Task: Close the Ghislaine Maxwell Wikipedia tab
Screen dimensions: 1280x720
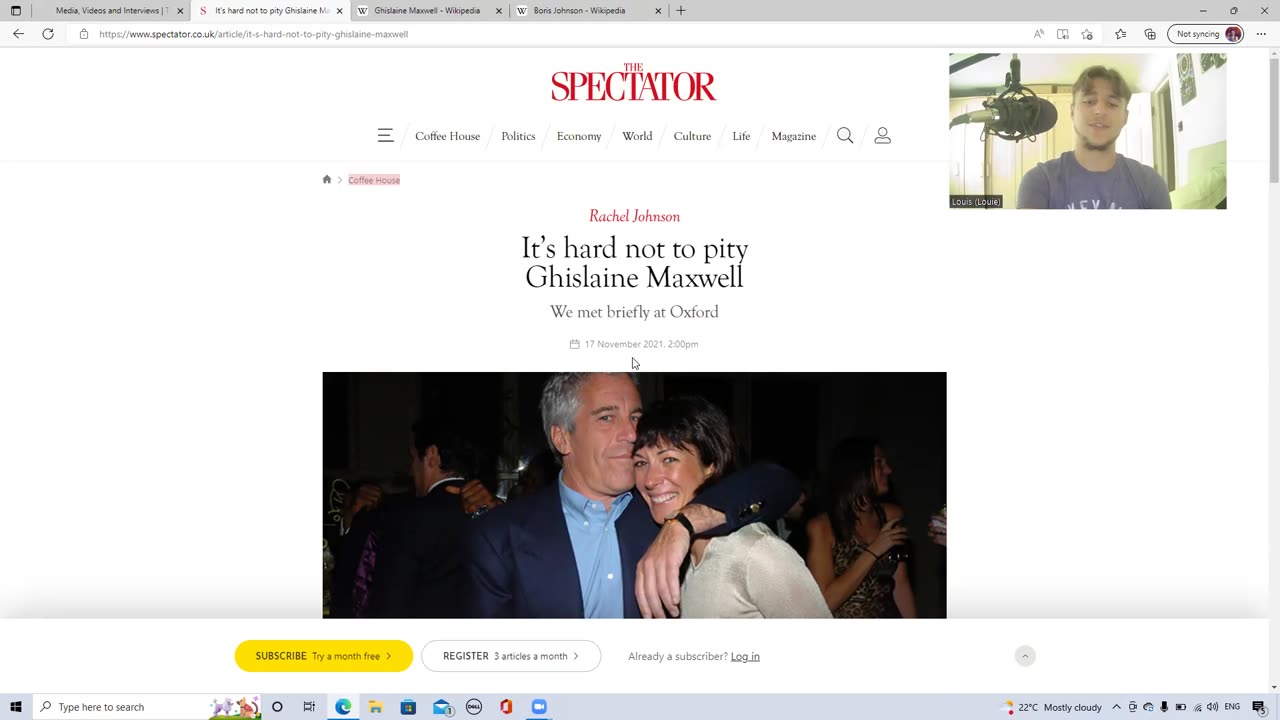Action: tap(498, 11)
